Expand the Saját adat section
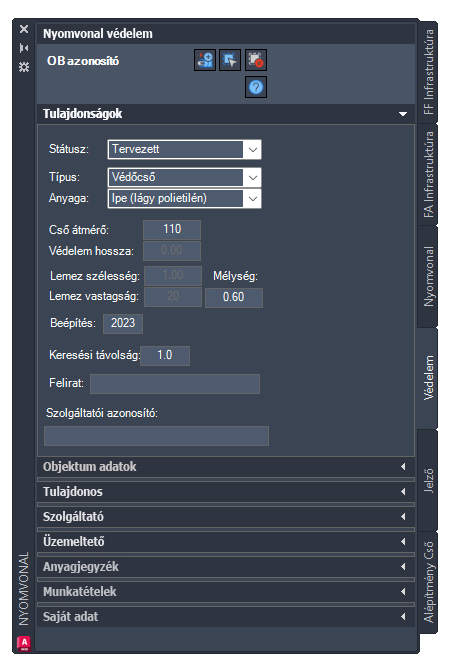454x667 pixels. 226,617
